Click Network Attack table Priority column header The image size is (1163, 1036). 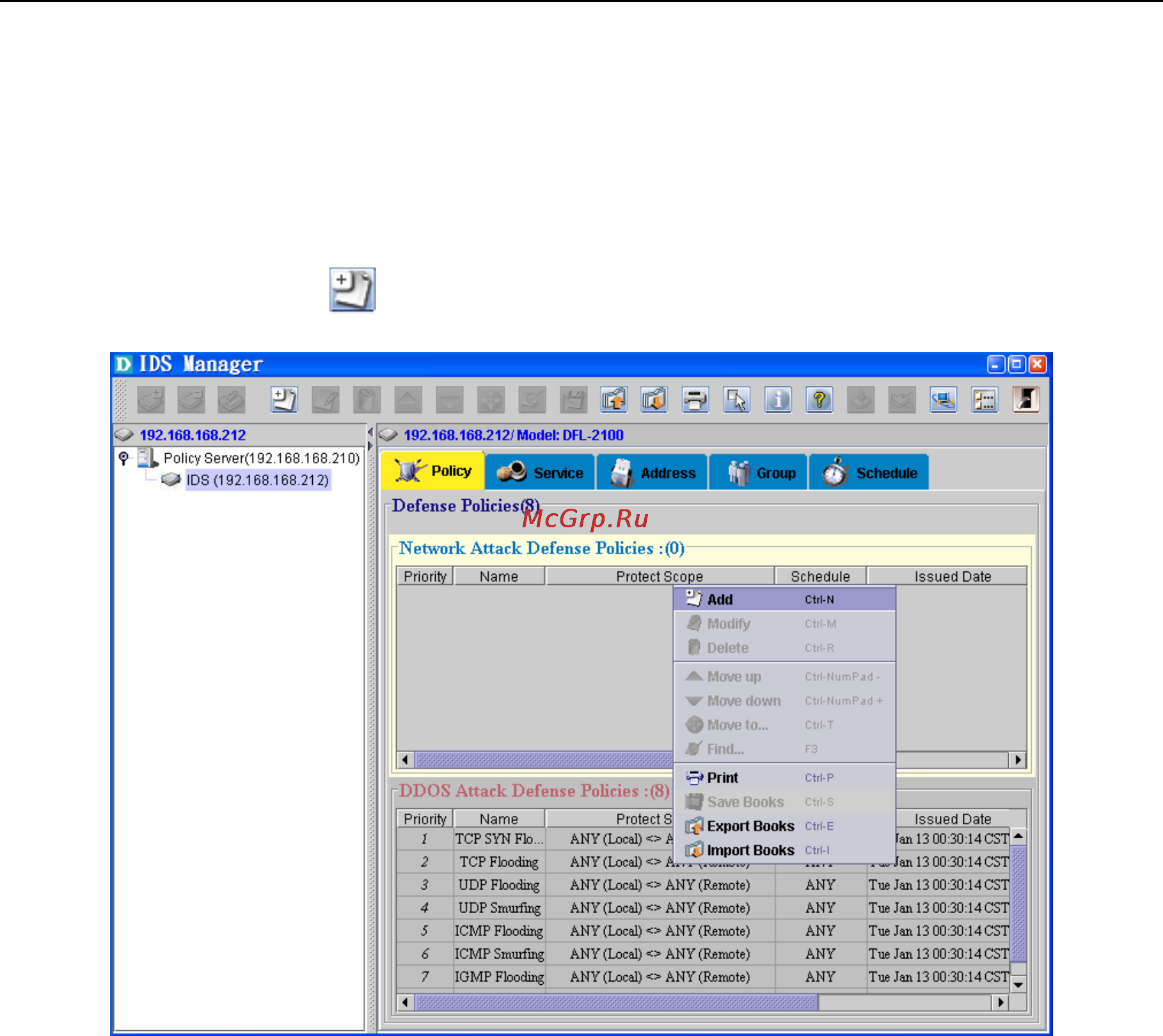click(425, 577)
